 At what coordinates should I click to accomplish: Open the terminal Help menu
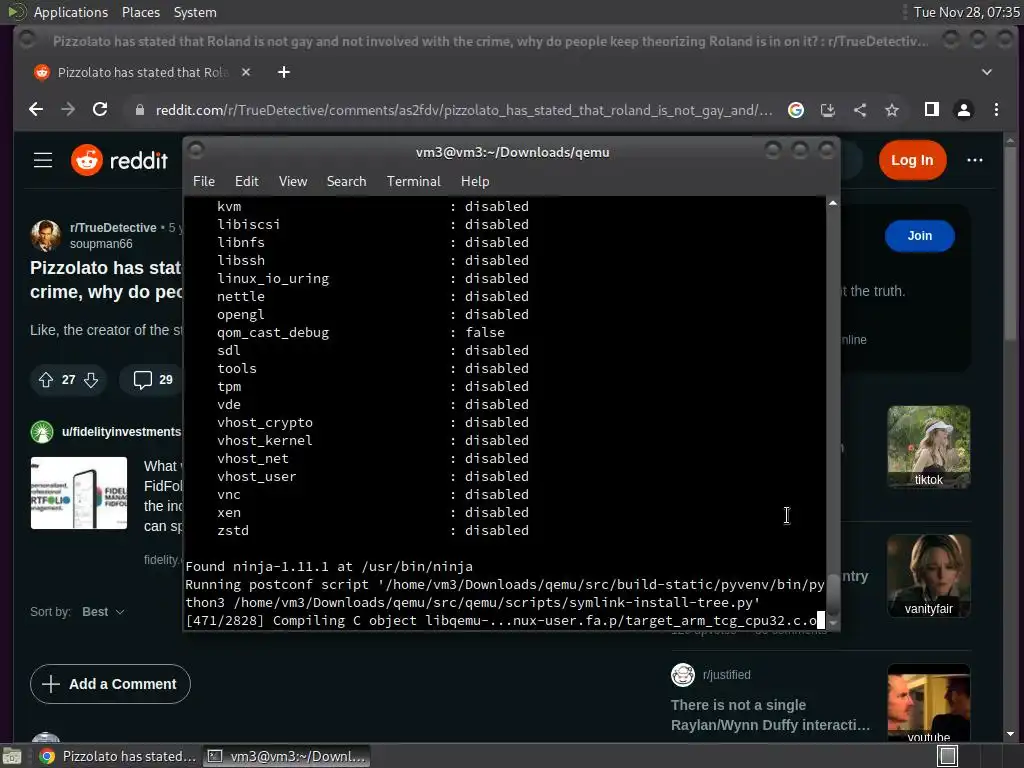pos(475,182)
